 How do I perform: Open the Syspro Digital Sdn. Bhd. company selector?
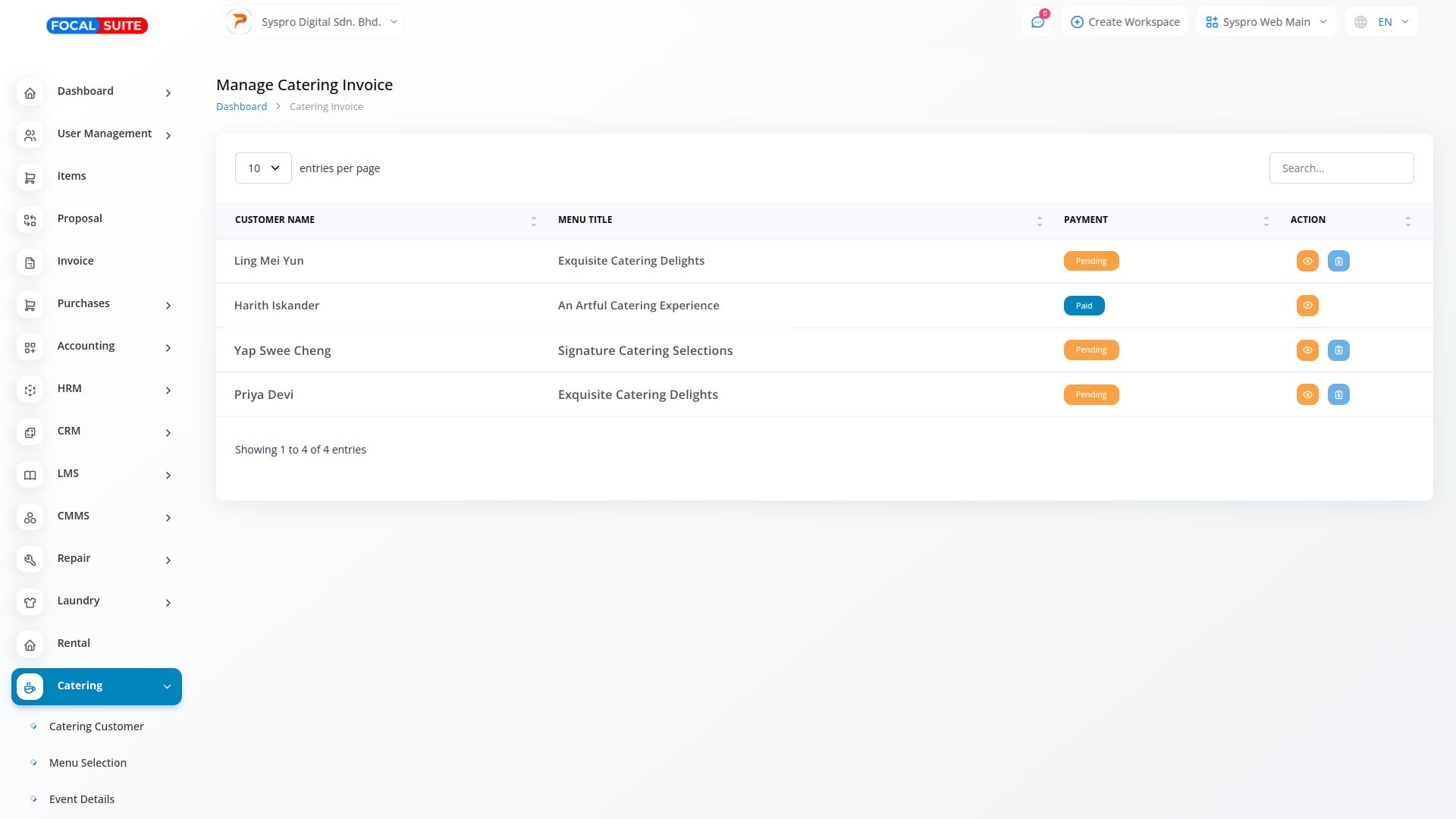[x=313, y=22]
